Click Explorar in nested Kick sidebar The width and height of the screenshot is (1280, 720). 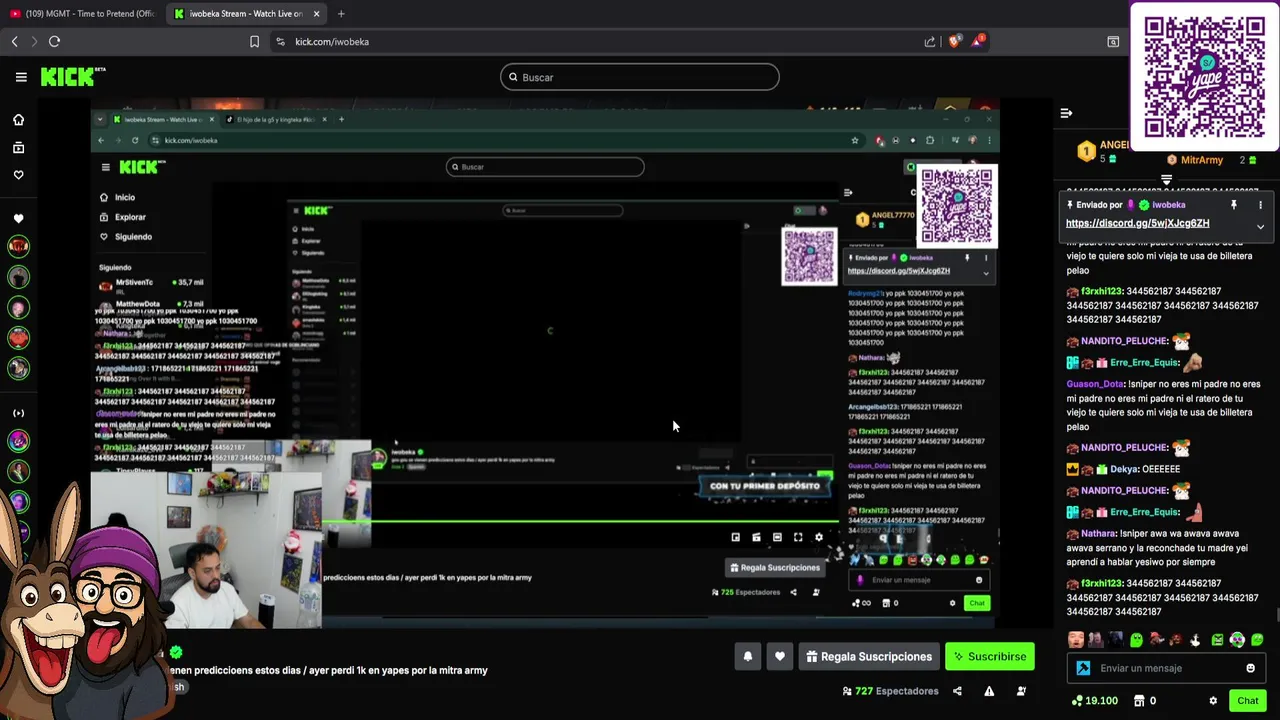pos(130,217)
